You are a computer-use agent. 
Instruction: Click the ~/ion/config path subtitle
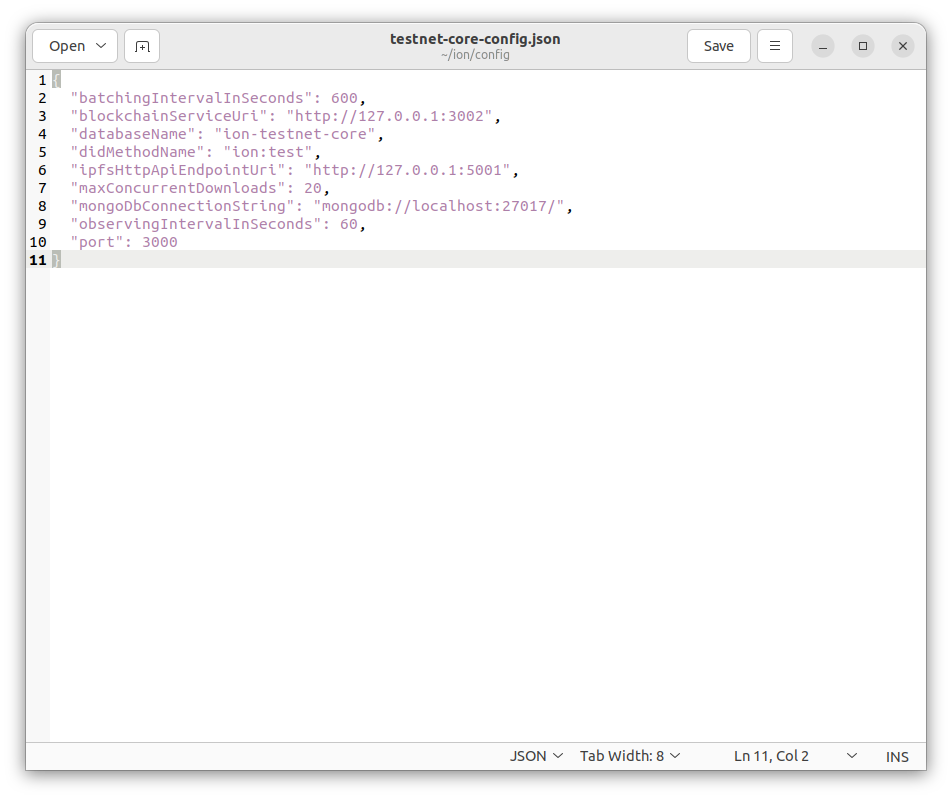coord(475,55)
